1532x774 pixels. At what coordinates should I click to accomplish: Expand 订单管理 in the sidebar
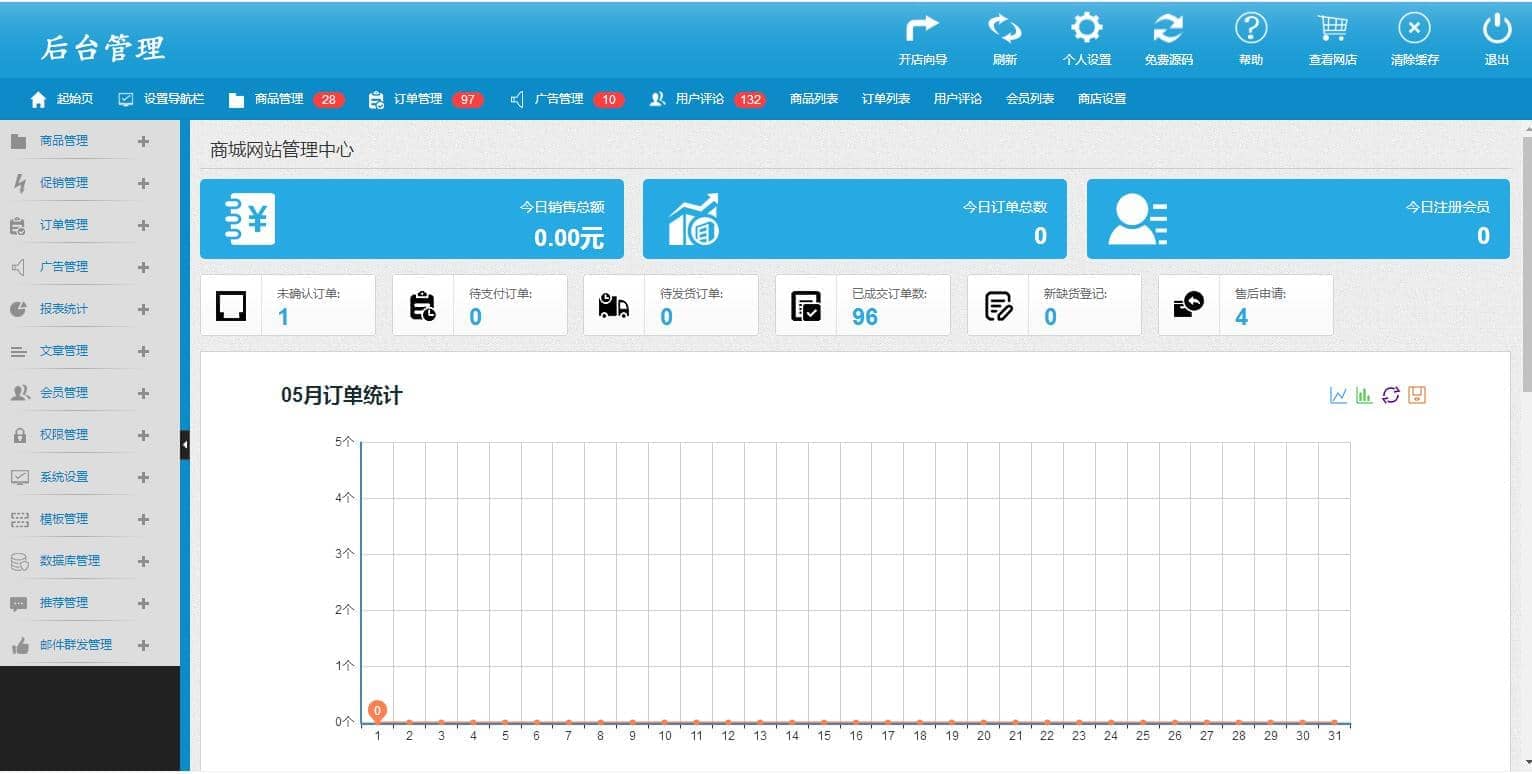(x=143, y=225)
